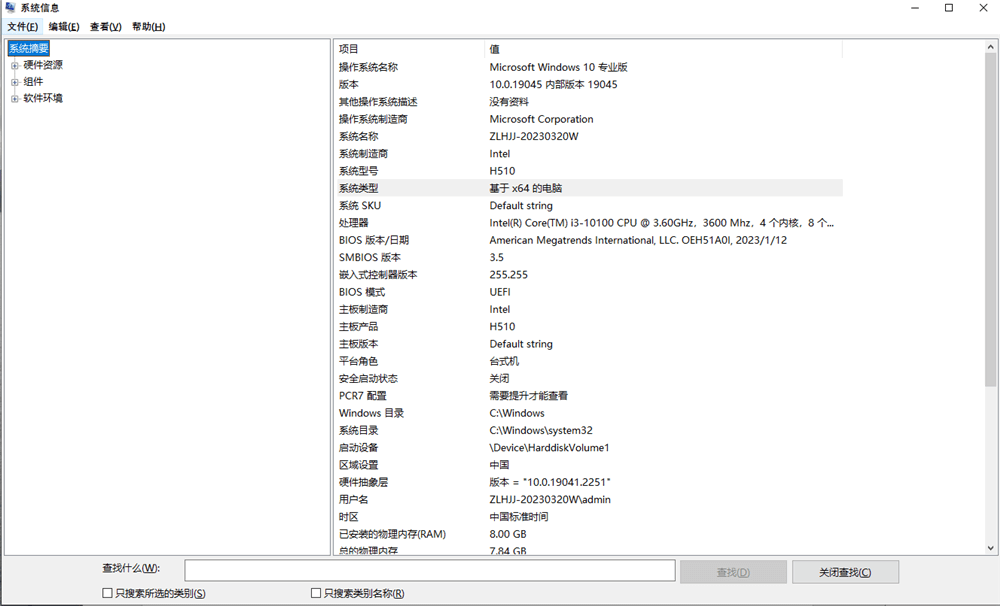1000x606 pixels.
Task: Open the 文件 menu
Action: click(x=22, y=26)
